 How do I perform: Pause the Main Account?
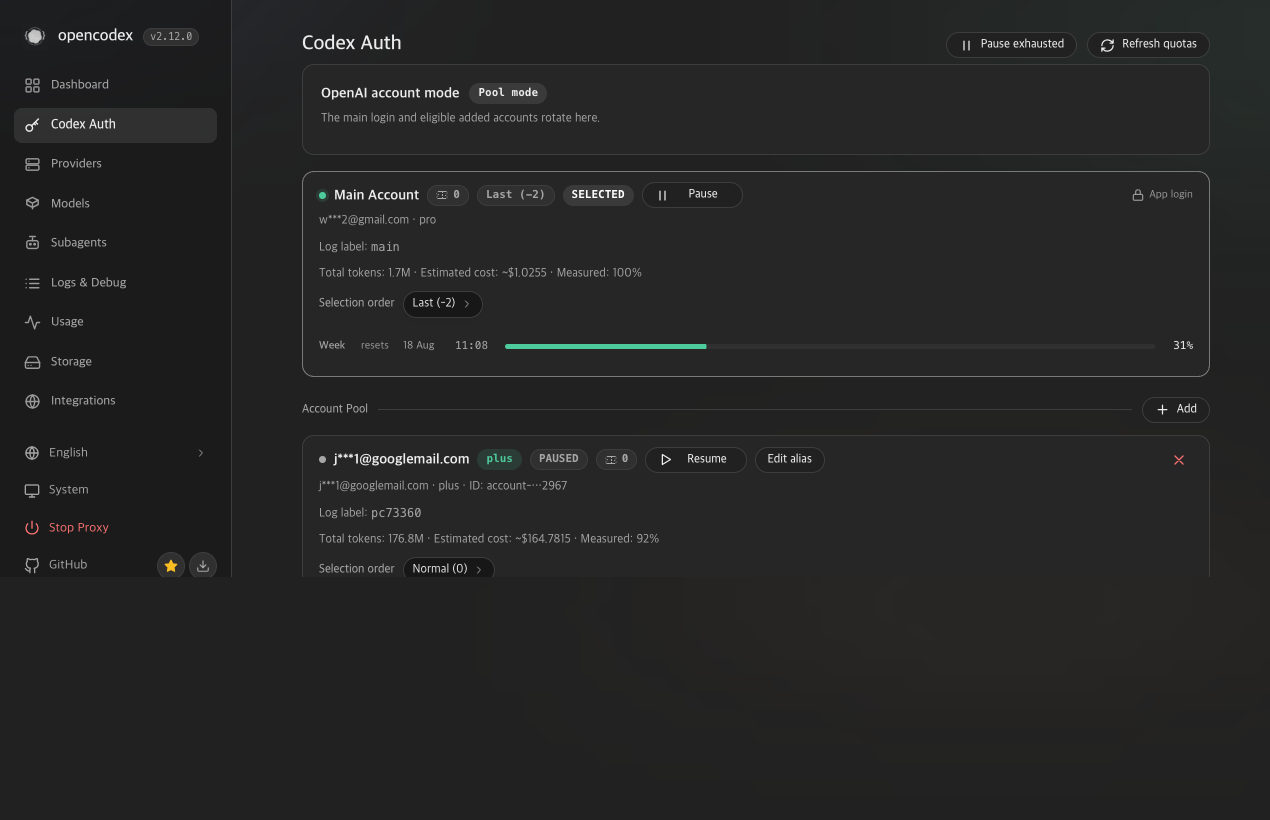pos(692,195)
